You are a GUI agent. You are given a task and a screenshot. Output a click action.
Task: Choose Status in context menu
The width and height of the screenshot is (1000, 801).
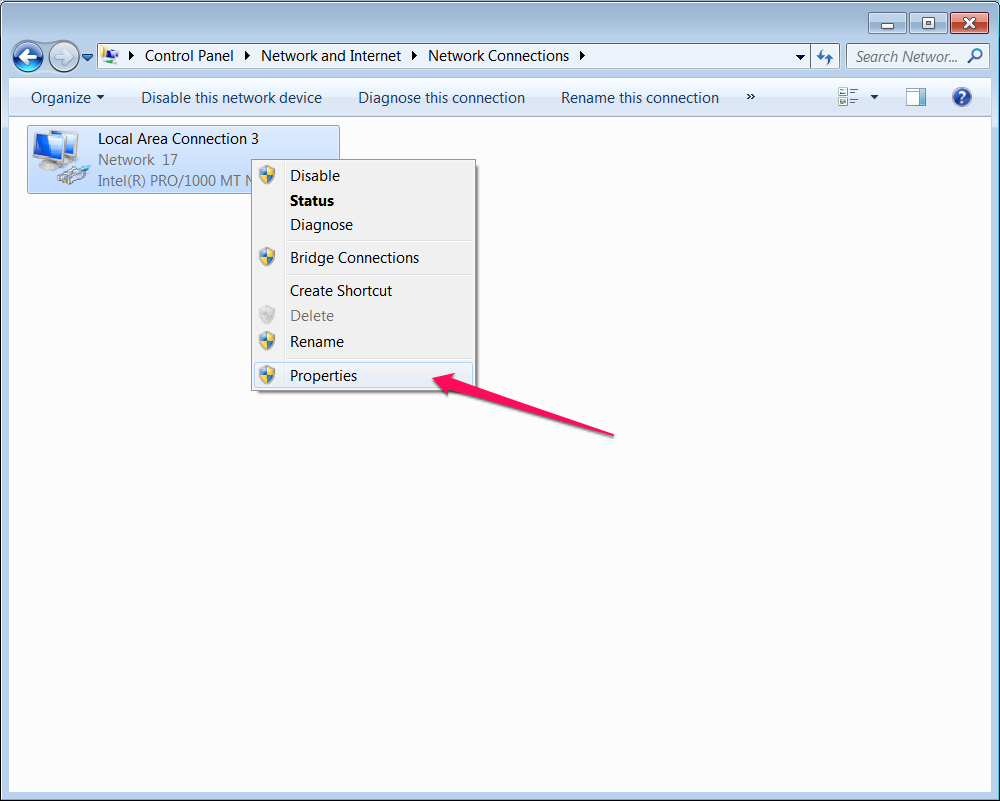click(x=364, y=200)
